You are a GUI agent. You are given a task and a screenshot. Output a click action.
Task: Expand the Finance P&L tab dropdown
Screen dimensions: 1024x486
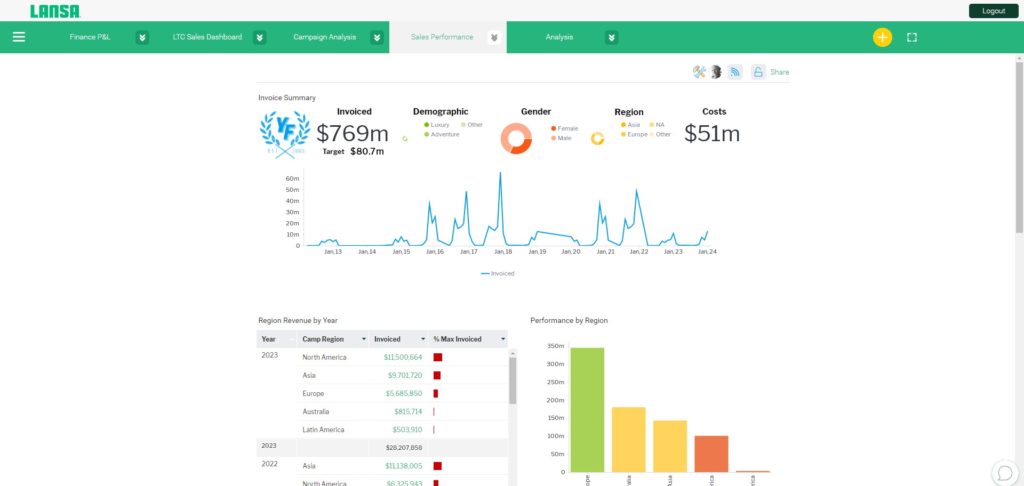tap(142, 37)
